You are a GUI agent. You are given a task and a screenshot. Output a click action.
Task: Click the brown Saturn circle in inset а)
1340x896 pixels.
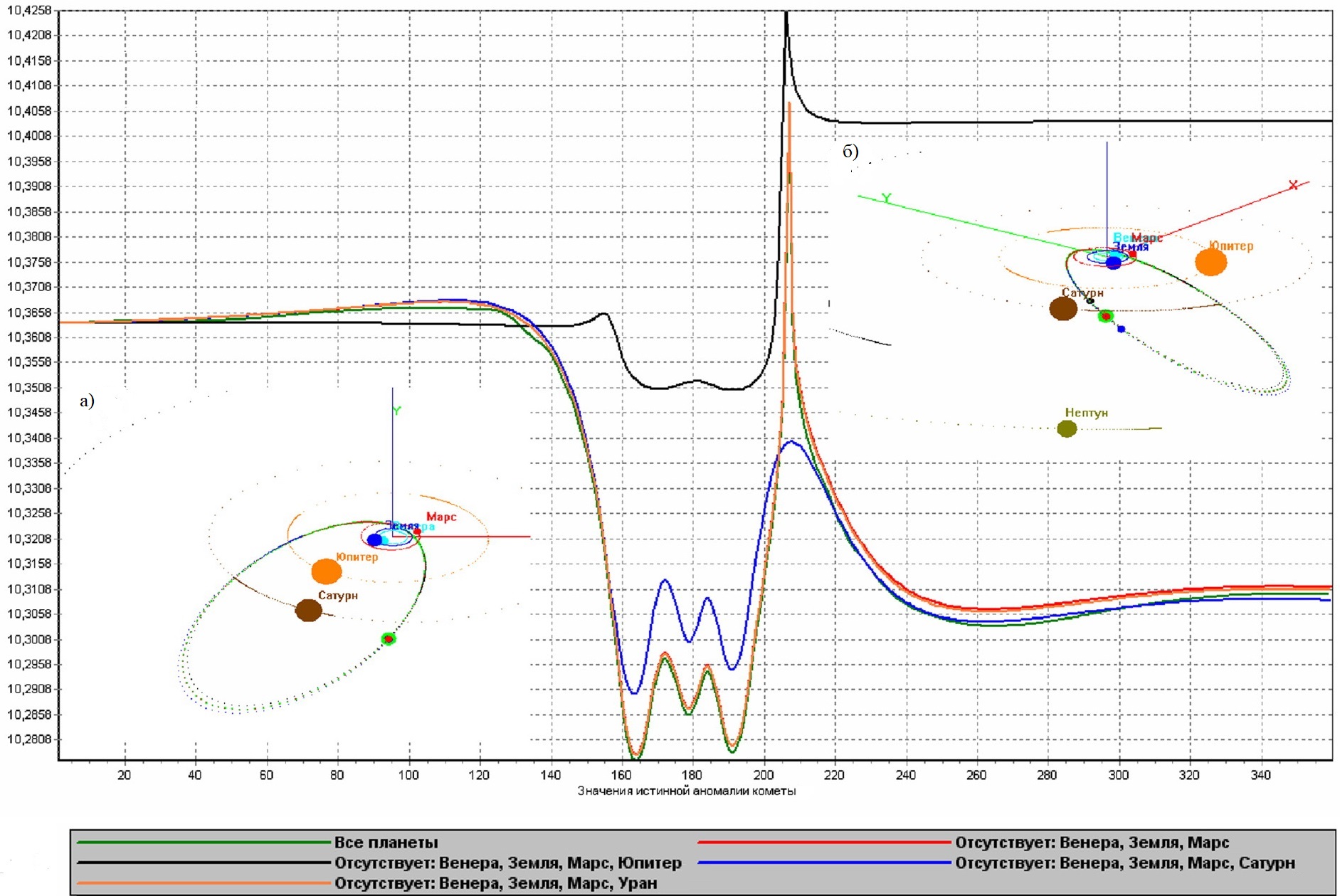(308, 610)
